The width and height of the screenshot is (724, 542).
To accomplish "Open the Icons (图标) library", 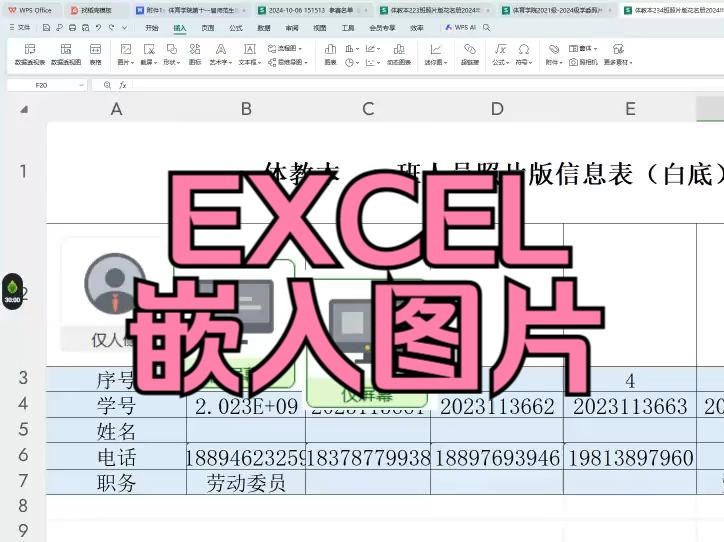I will pos(195,54).
